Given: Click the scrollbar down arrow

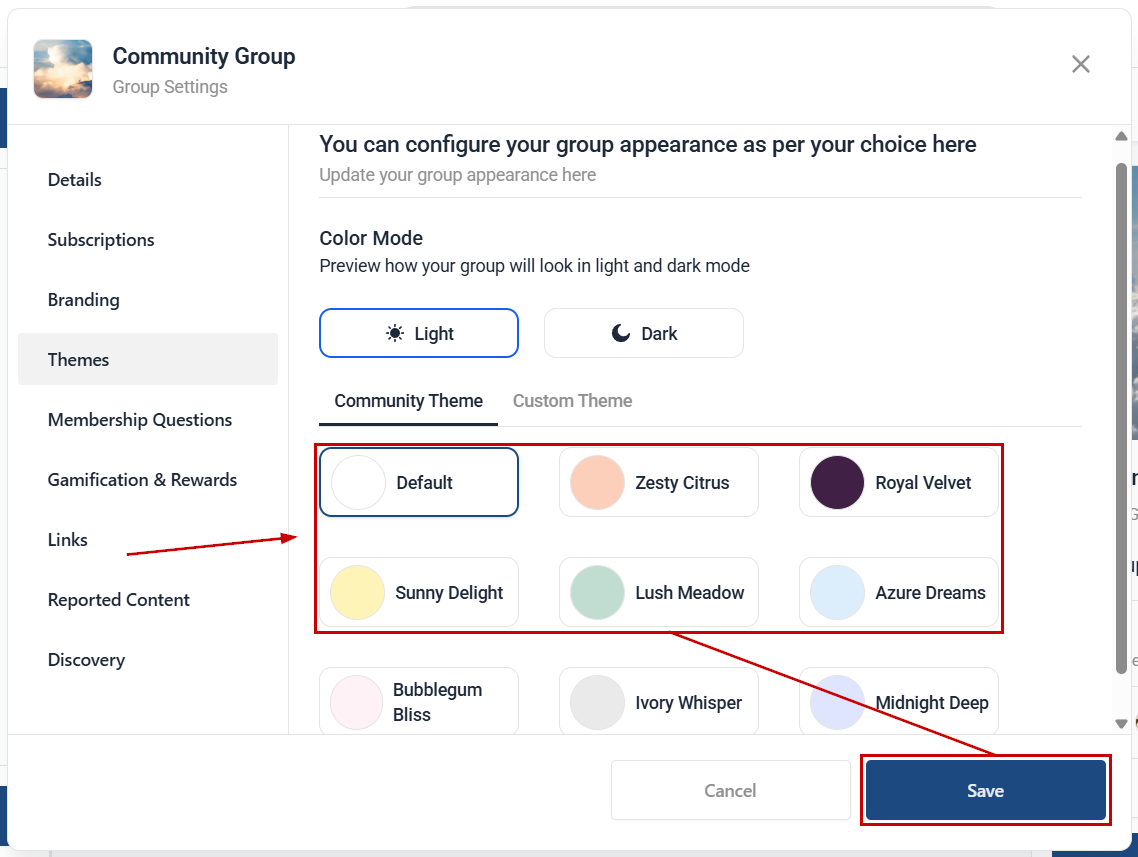Looking at the screenshot, I should click(1121, 723).
